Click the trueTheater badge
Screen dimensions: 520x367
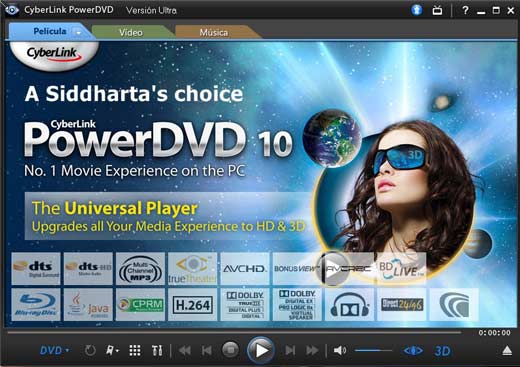tap(193, 269)
